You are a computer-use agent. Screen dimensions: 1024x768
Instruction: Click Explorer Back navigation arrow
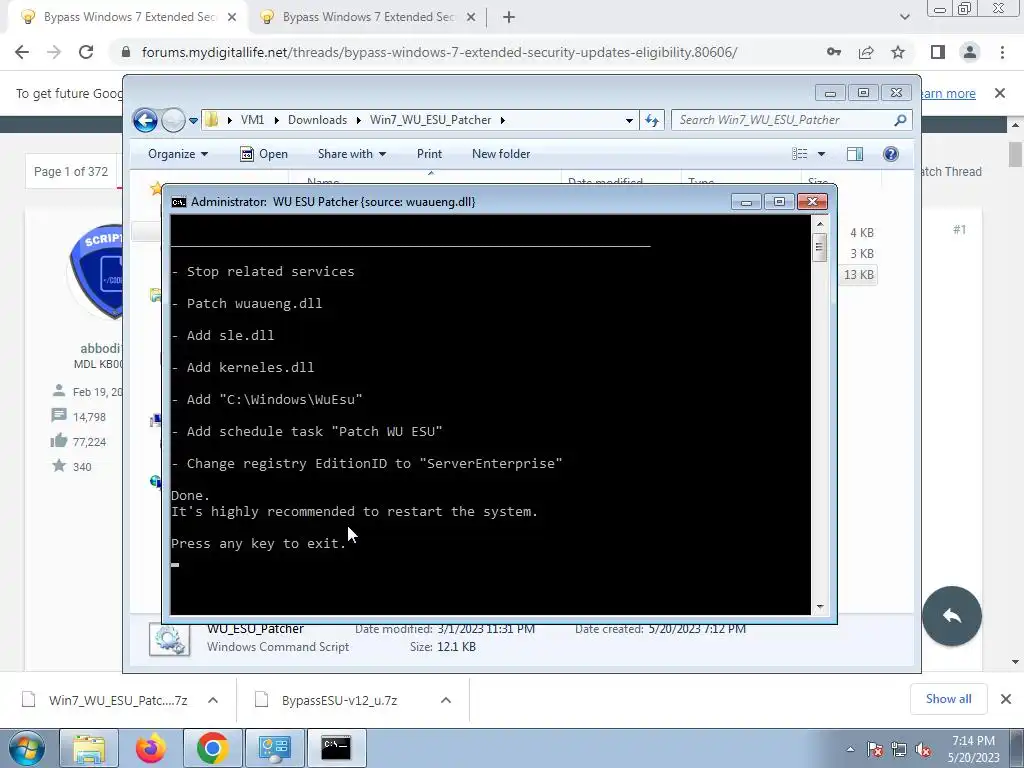coord(145,120)
